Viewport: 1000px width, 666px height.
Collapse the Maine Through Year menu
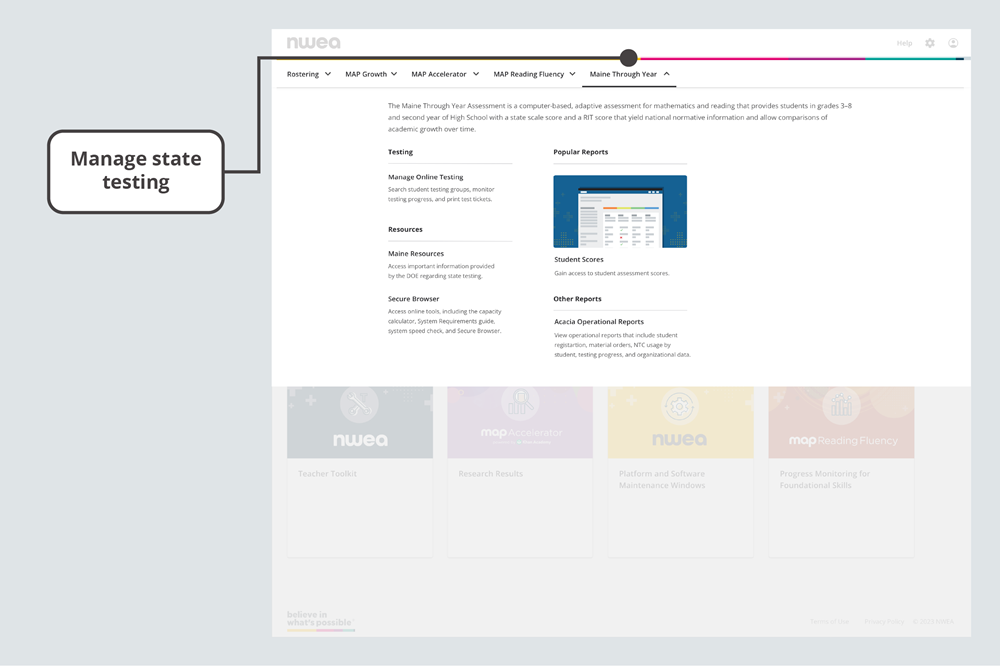pos(629,74)
